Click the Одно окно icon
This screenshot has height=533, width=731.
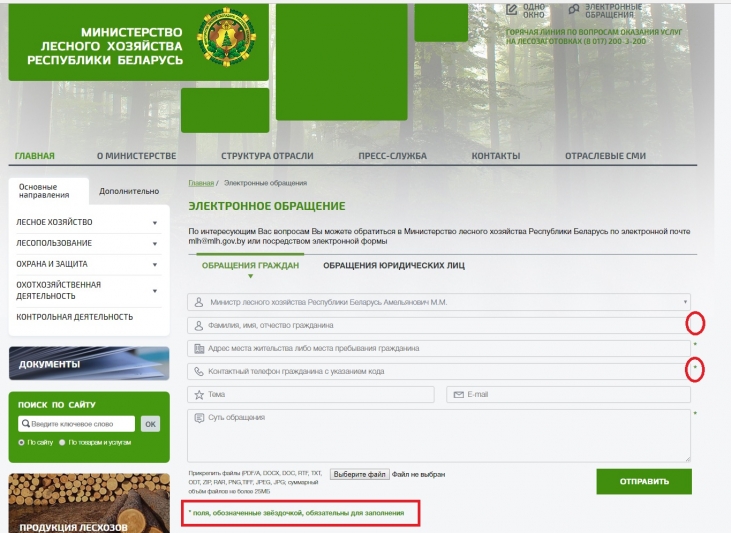(512, 9)
